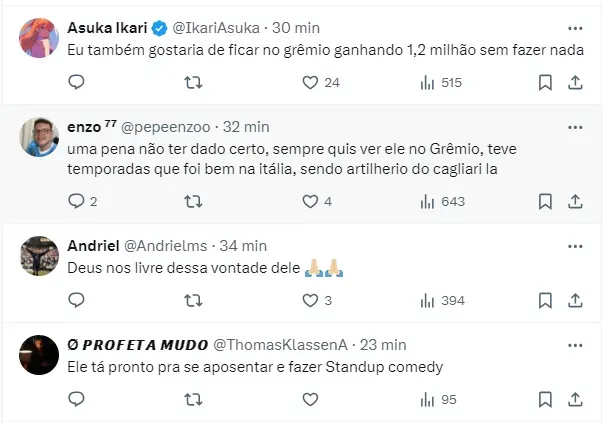
Task: Open more options on Profeta Mudo's tweet
Action: 574,344
